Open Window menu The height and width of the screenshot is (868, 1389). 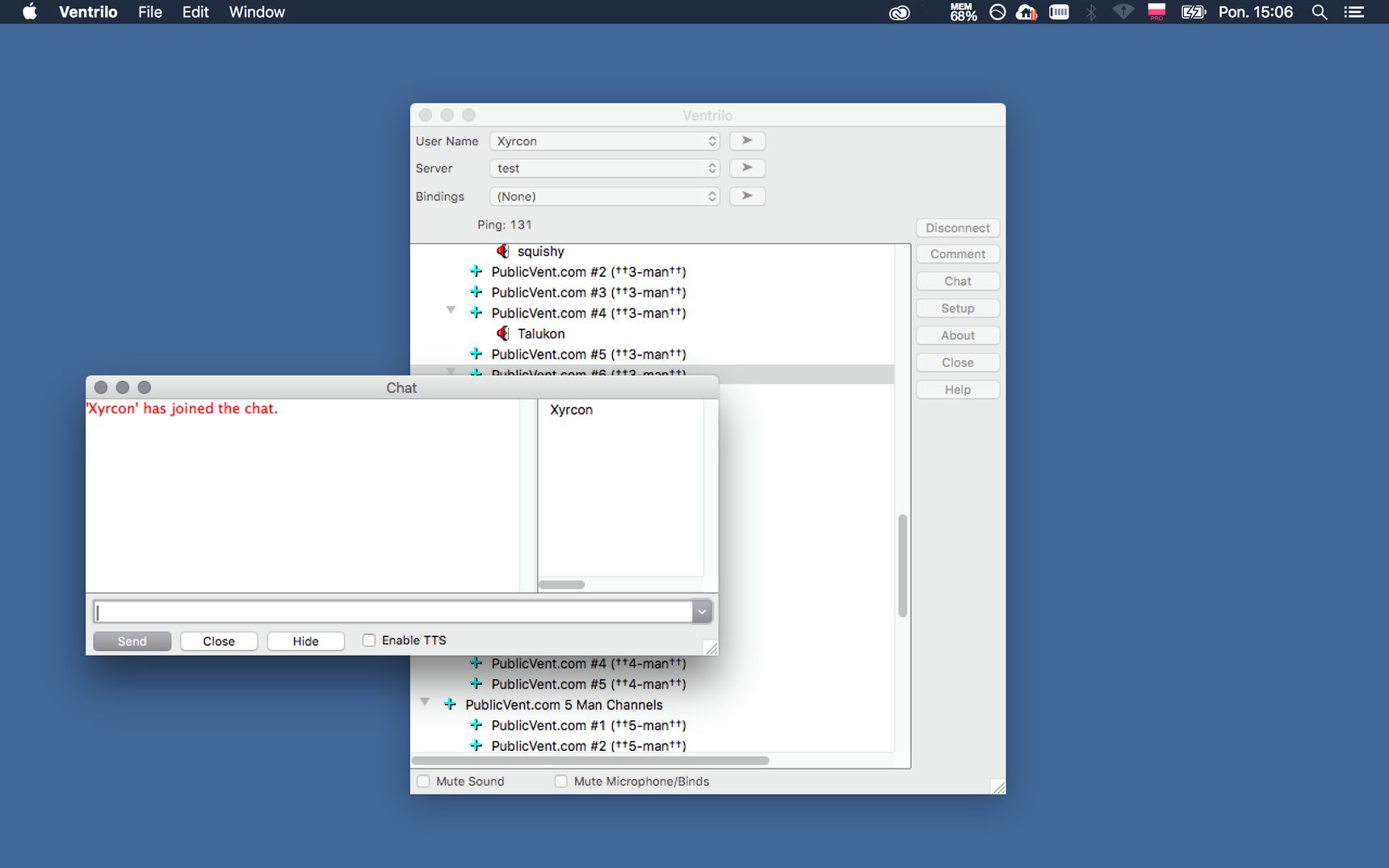click(257, 12)
